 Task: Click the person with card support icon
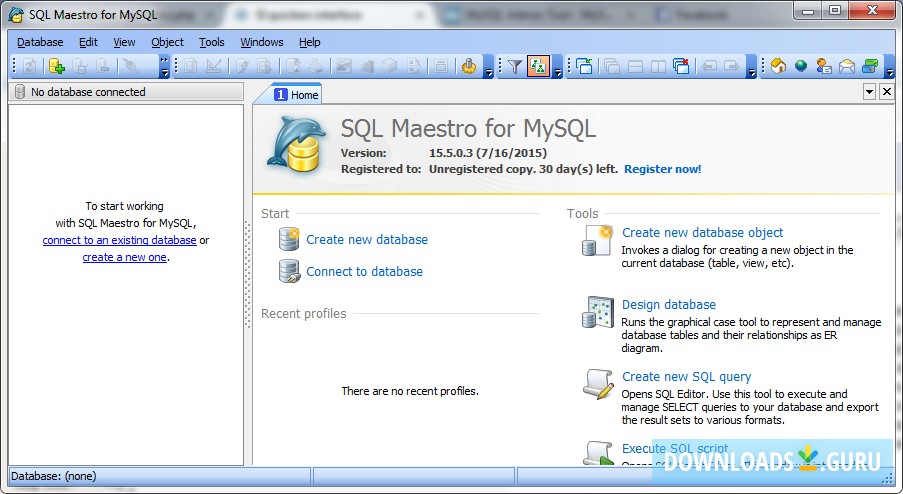[824, 66]
